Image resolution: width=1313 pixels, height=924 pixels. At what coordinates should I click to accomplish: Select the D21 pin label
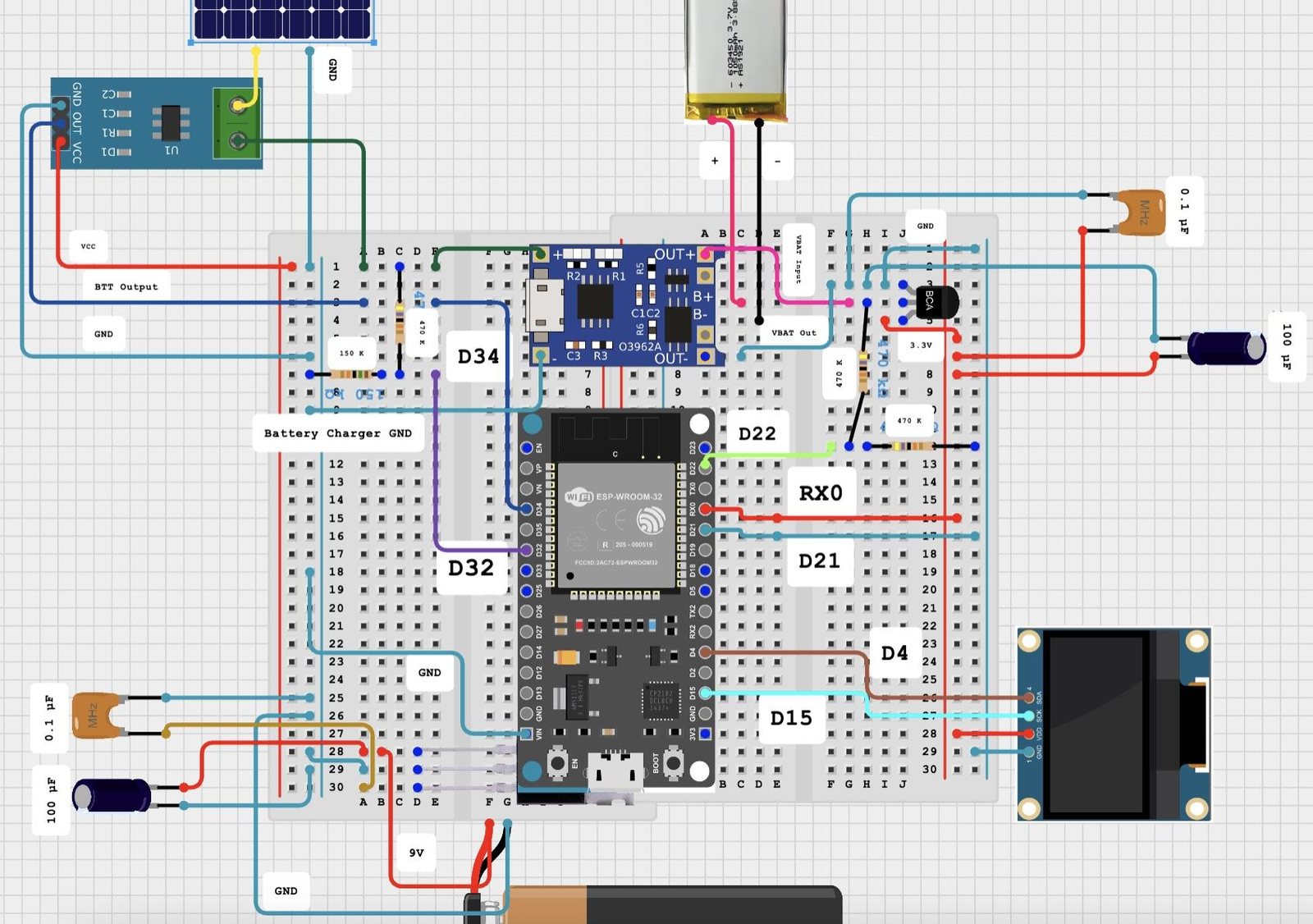point(819,561)
